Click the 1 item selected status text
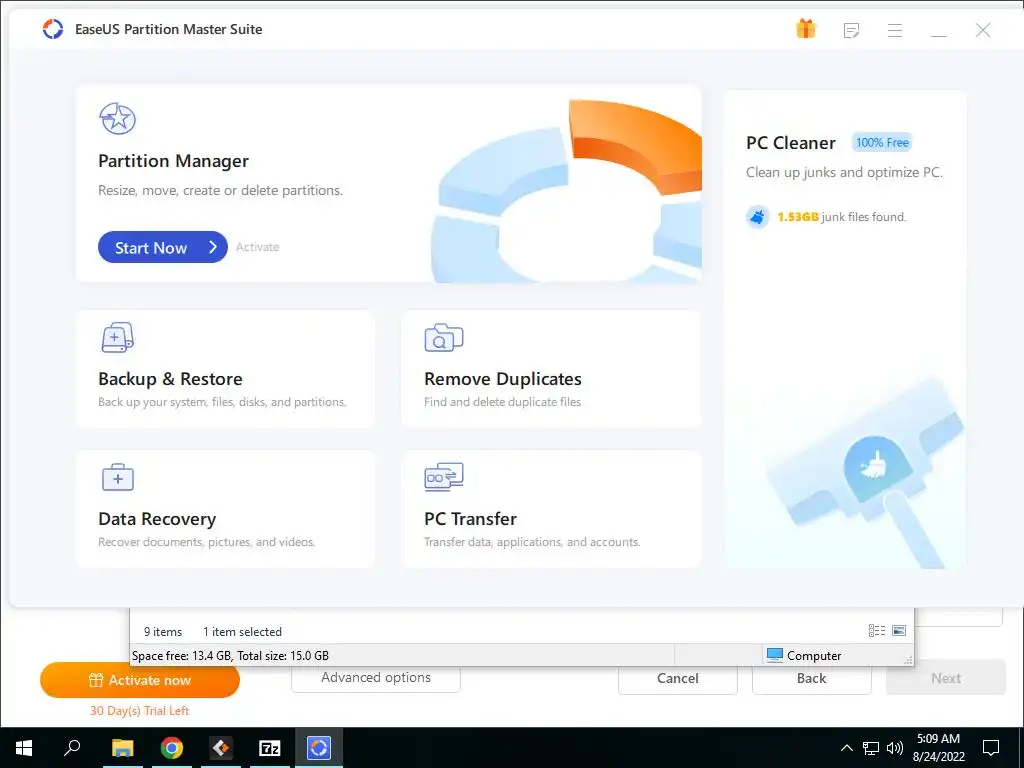Image resolution: width=1024 pixels, height=768 pixels. (x=242, y=632)
